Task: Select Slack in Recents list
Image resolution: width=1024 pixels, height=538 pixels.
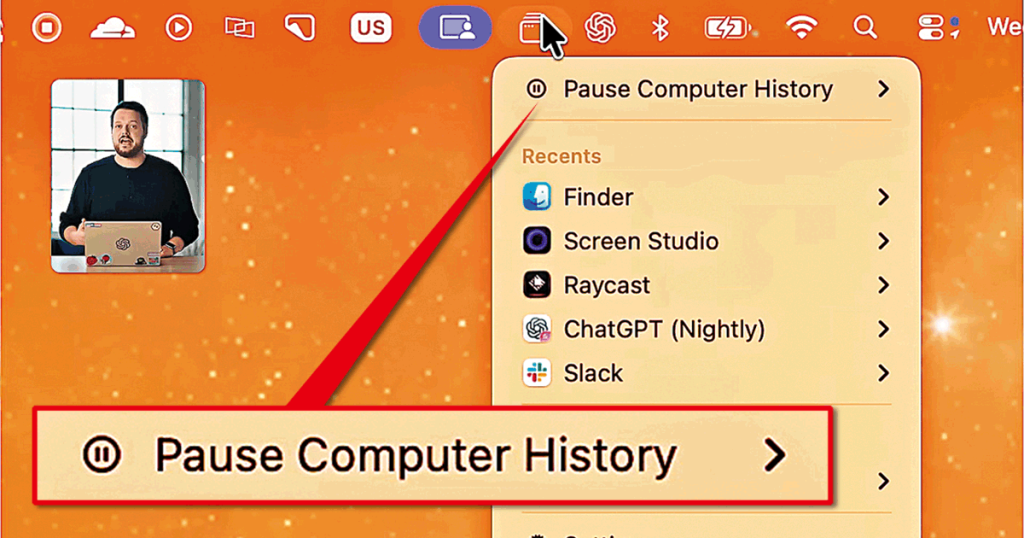Action: pos(707,373)
